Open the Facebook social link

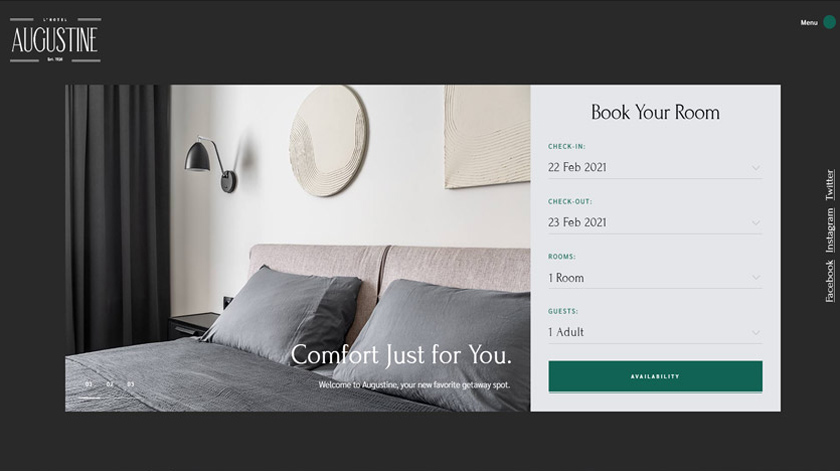point(829,281)
